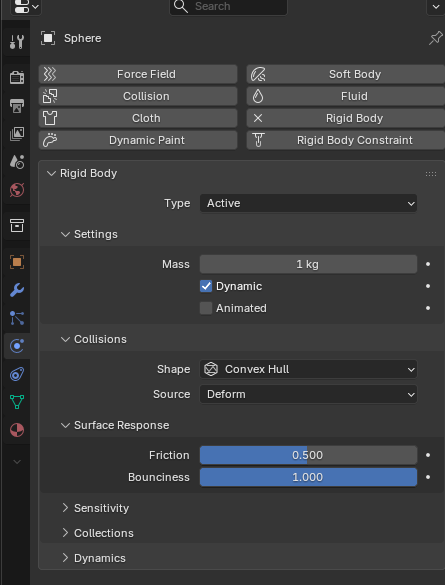Toggle the pin icon for Sphere

coord(435,38)
